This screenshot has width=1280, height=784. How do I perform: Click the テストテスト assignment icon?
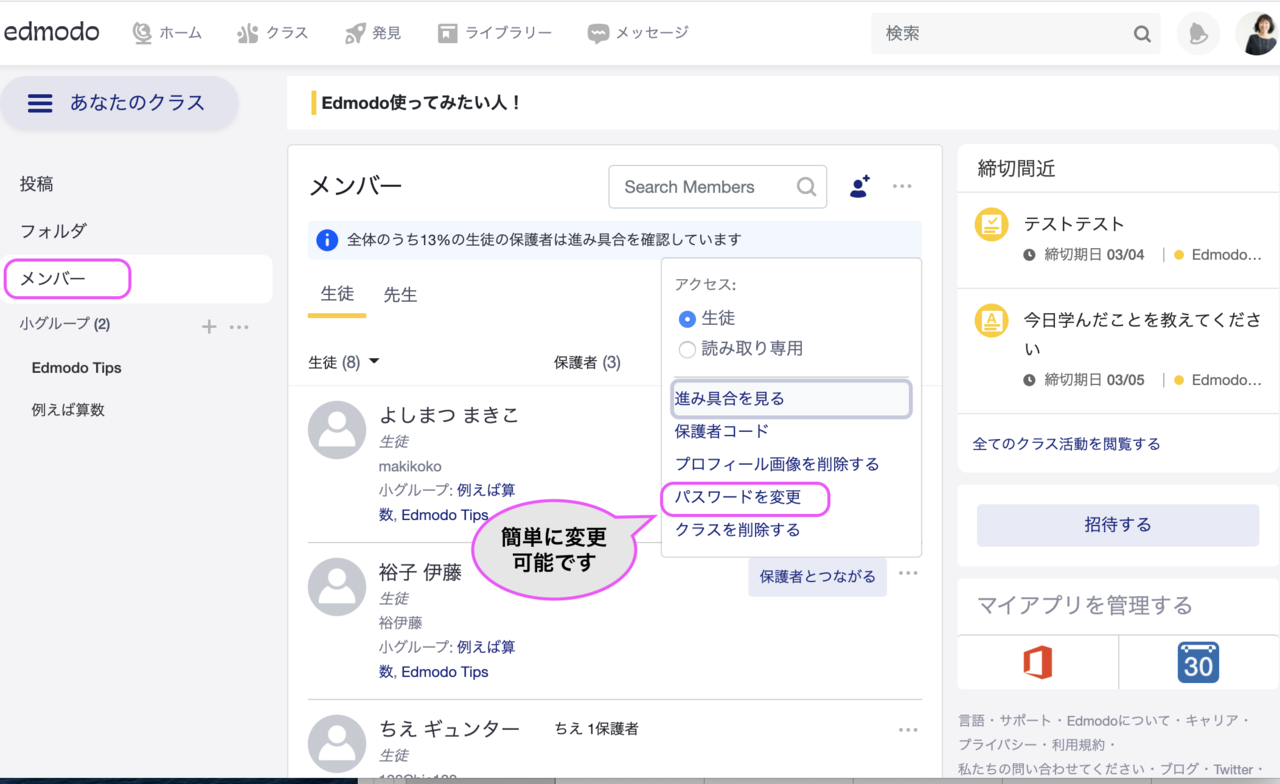click(992, 224)
